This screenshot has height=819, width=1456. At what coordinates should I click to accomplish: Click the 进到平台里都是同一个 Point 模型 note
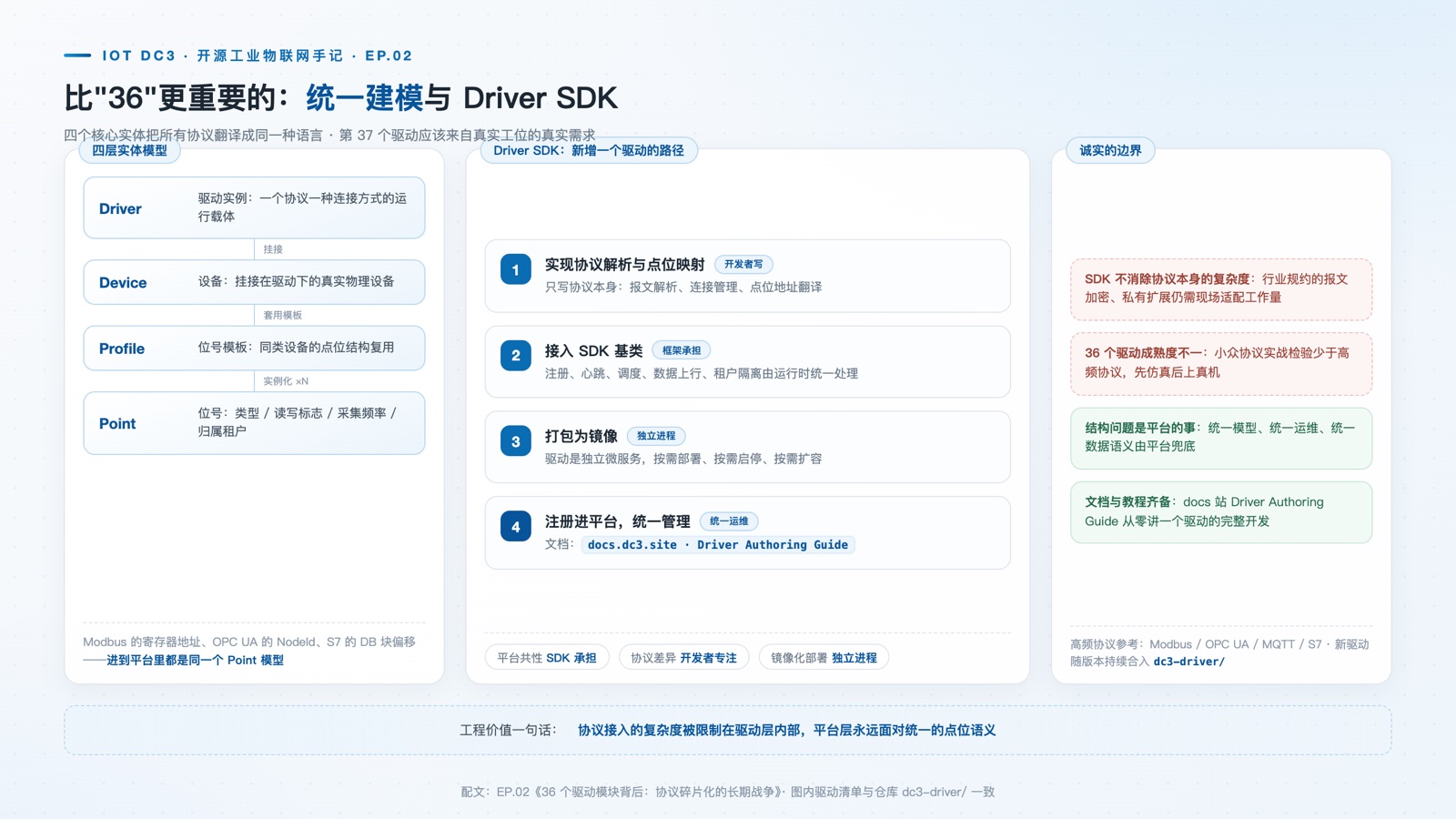click(195, 661)
